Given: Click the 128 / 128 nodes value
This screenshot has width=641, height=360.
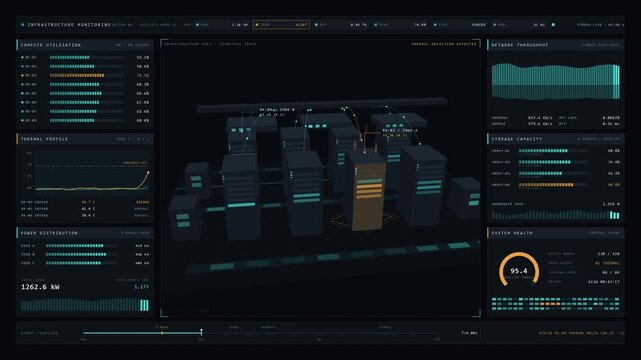Looking at the screenshot, I should tap(608, 254).
